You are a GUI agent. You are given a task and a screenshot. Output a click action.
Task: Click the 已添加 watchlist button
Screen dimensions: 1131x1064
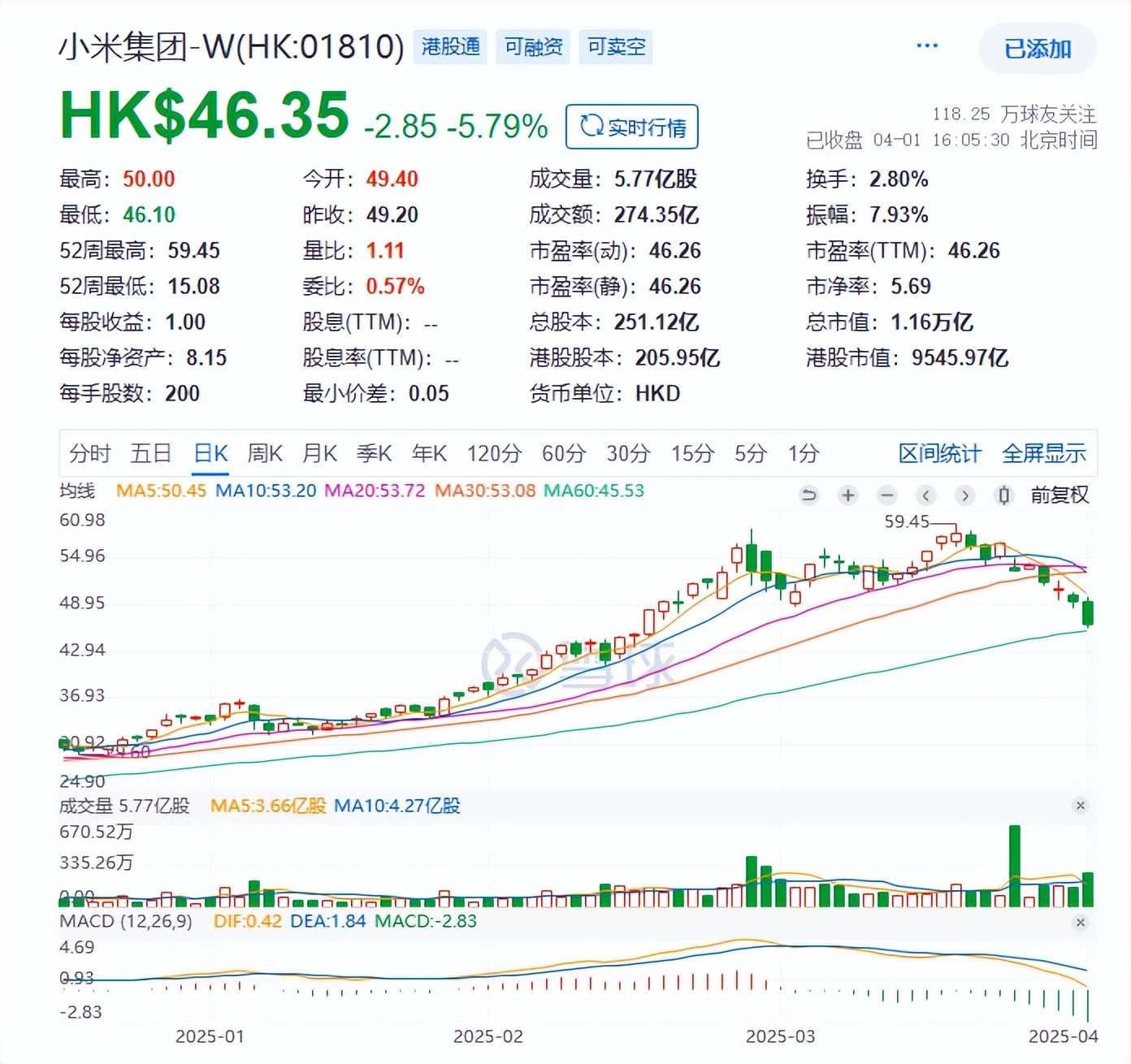[x=1038, y=50]
